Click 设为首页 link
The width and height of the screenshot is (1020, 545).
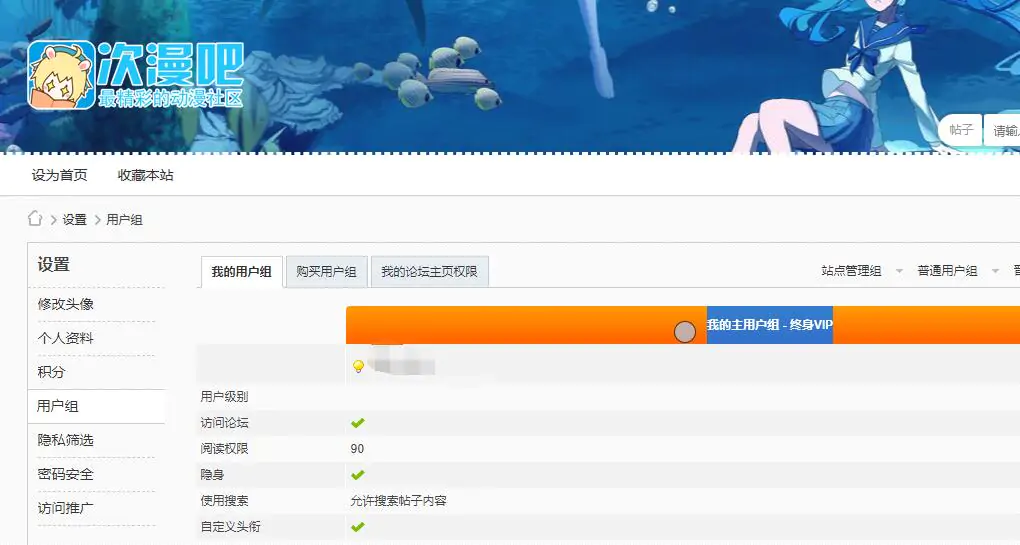59,175
